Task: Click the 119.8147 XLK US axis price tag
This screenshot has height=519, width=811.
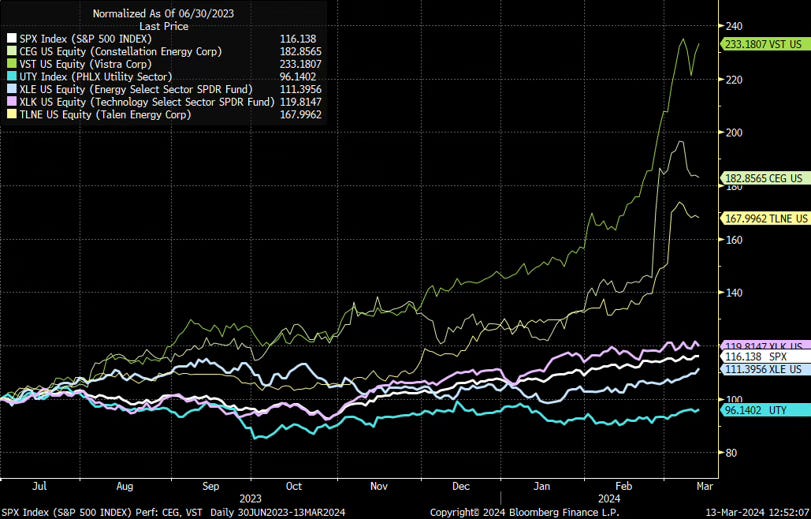Action: coord(765,346)
